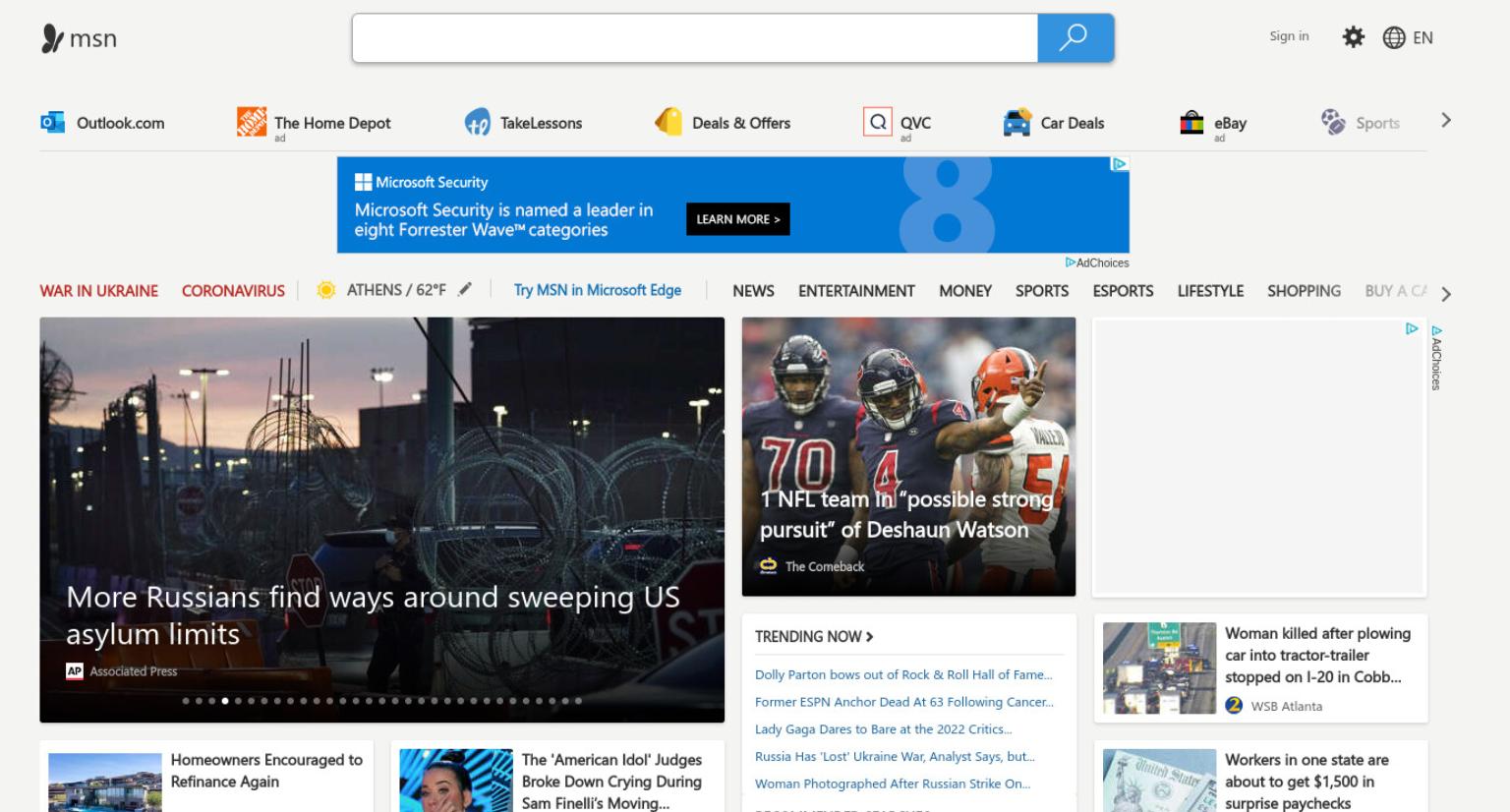Click the ATHENS / 62°F weather link
This screenshot has width=1510, height=812.
pos(396,290)
